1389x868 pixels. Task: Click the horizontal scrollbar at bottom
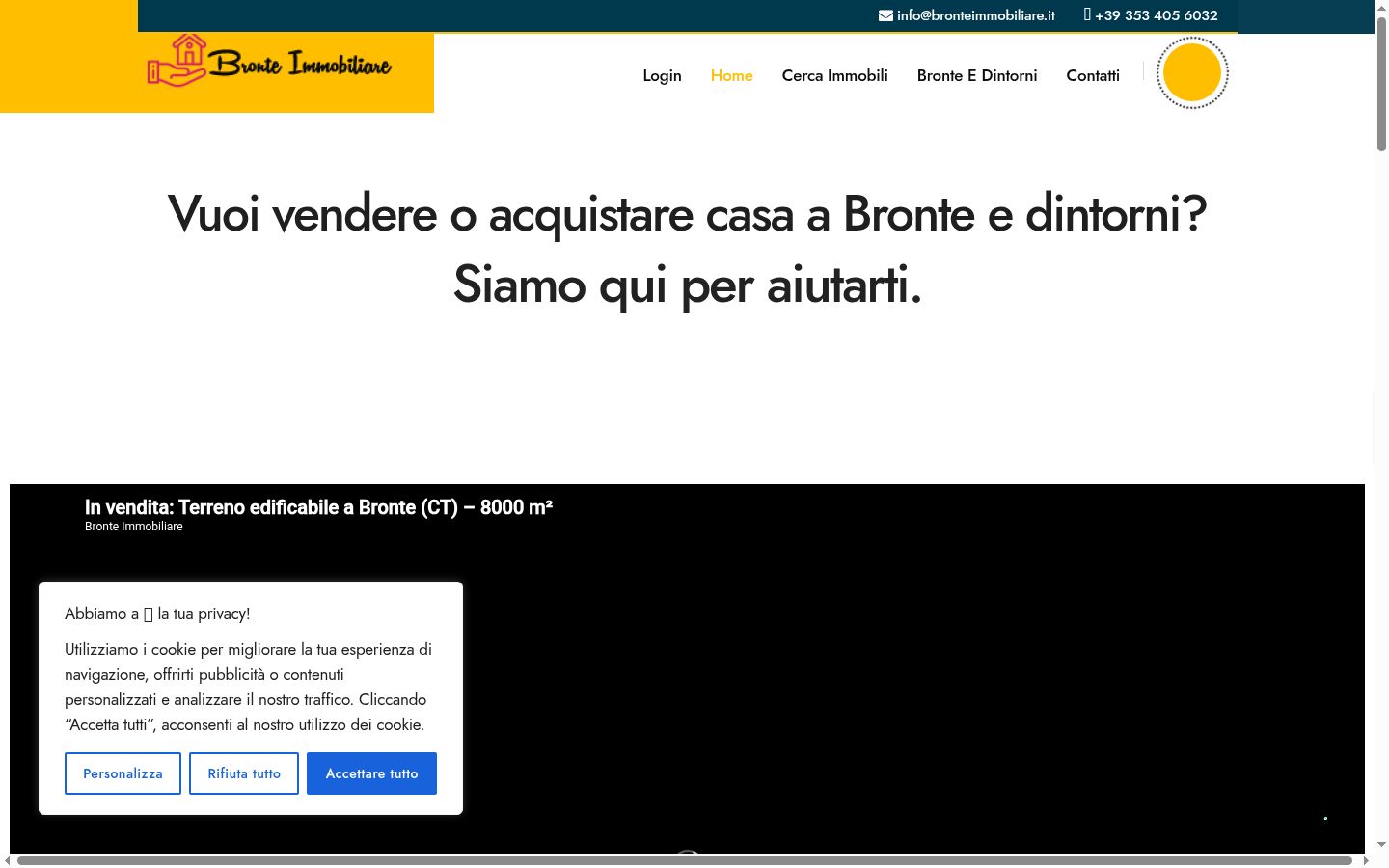tap(685, 860)
